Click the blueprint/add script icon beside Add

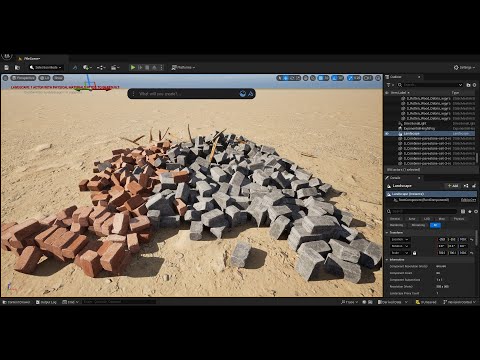[466, 186]
